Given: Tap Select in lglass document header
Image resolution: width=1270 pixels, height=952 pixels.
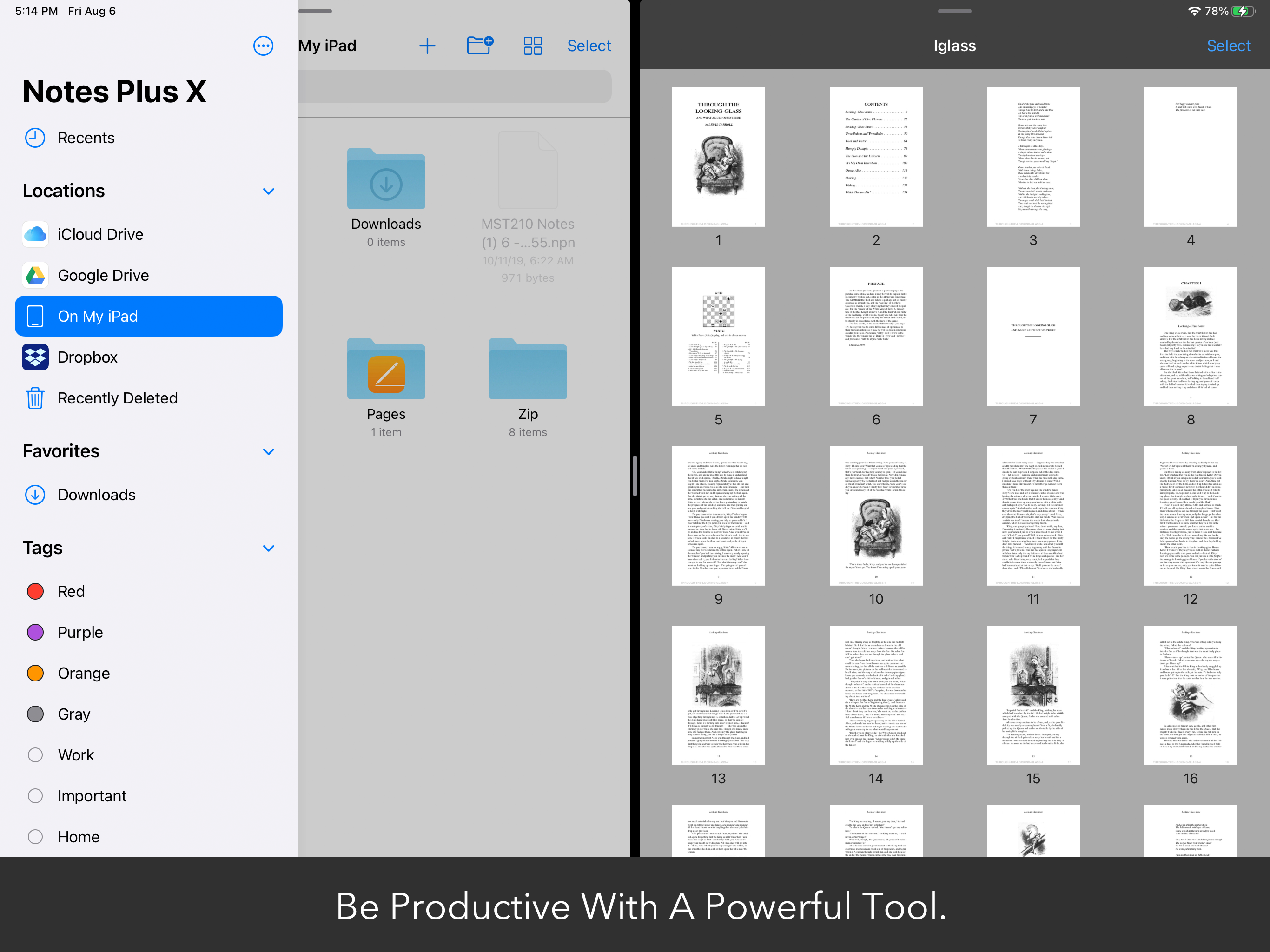Looking at the screenshot, I should coord(1228,46).
